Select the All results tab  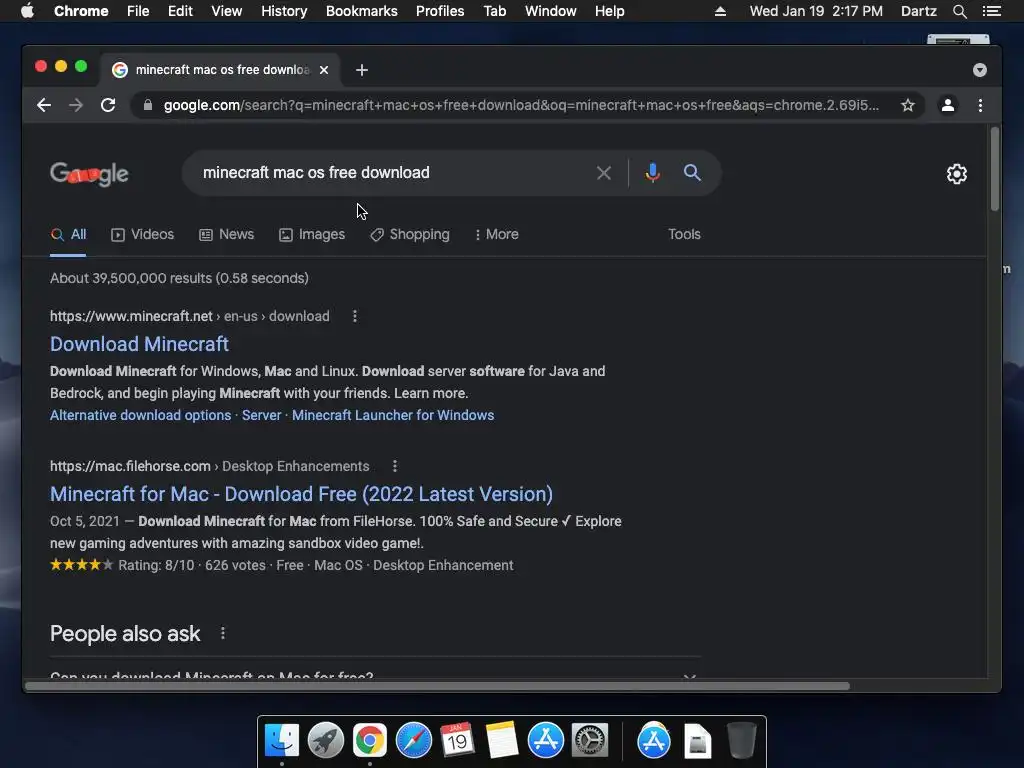(69, 234)
